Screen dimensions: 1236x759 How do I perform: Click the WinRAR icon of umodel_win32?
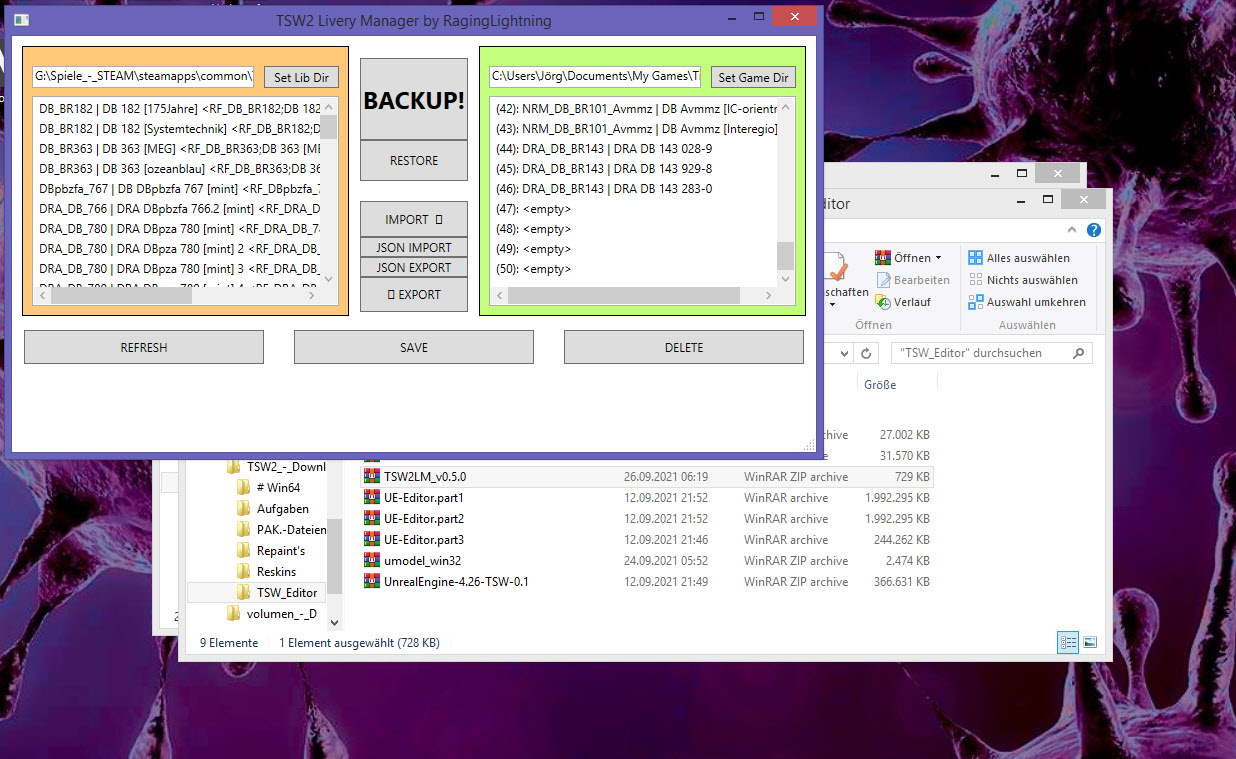[372, 561]
